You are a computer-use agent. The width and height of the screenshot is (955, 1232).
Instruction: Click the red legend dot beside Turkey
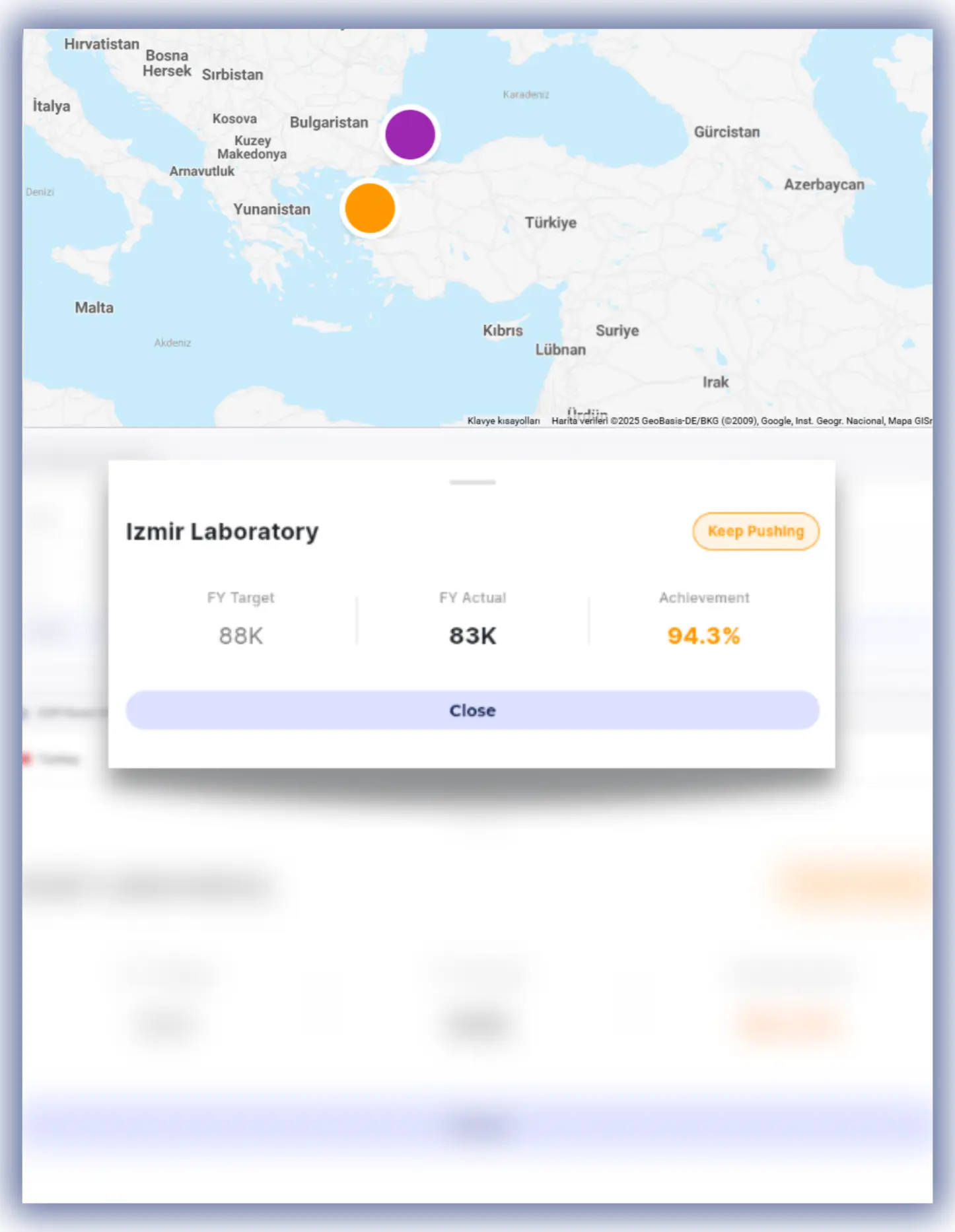[x=27, y=758]
